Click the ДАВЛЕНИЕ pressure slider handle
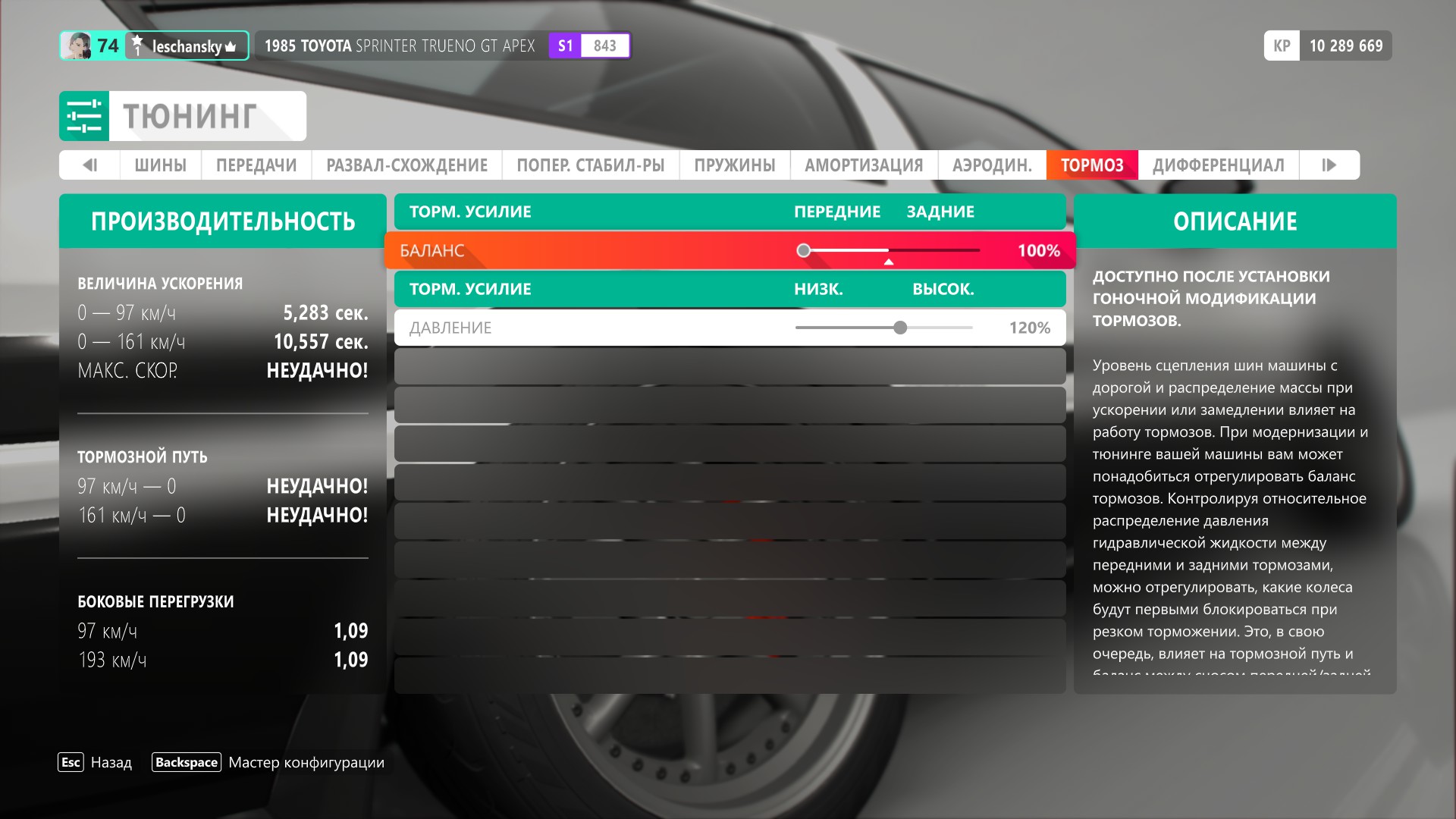1456x819 pixels. (x=900, y=328)
